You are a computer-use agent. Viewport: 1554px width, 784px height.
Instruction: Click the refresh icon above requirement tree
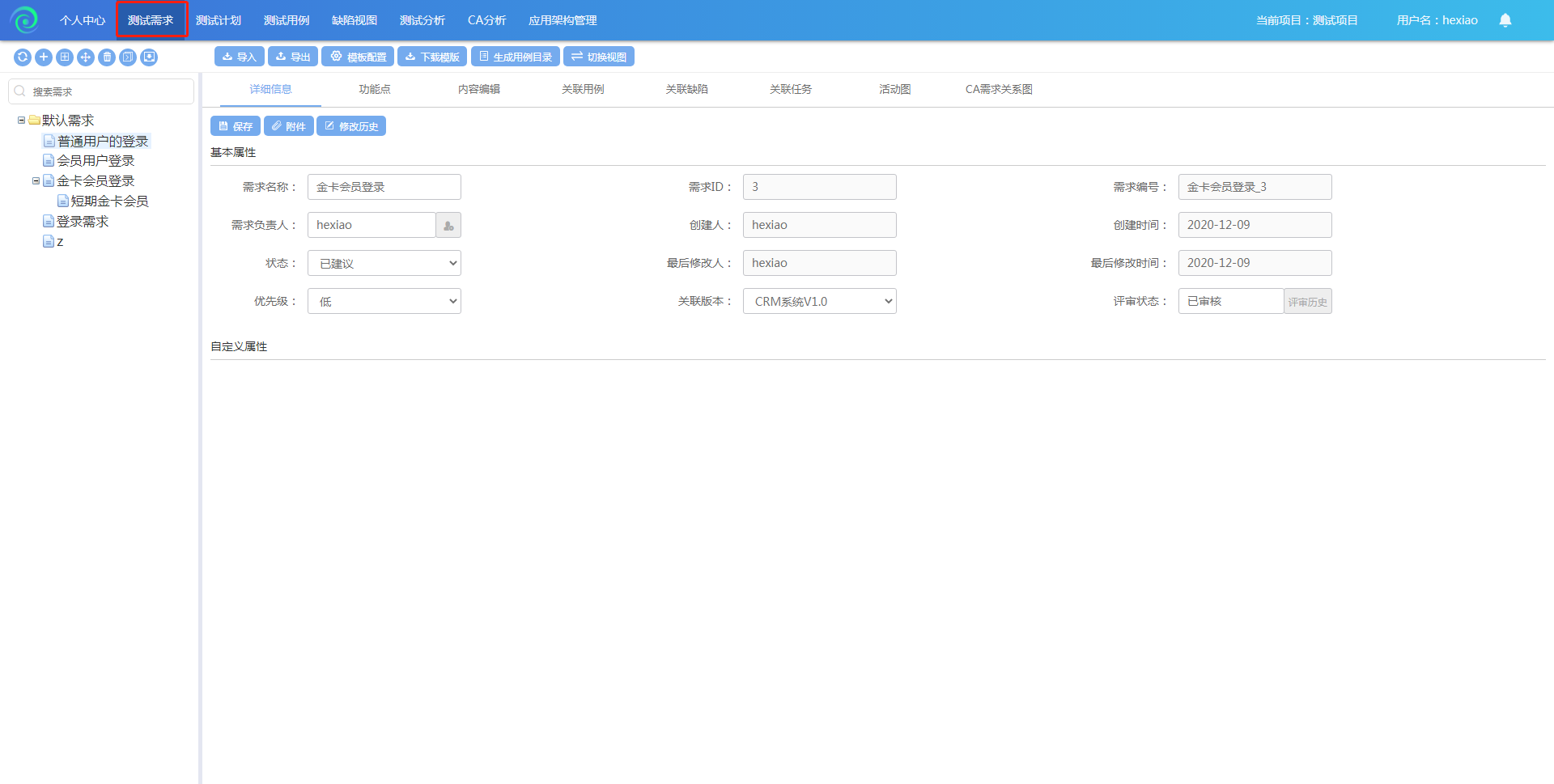23,57
